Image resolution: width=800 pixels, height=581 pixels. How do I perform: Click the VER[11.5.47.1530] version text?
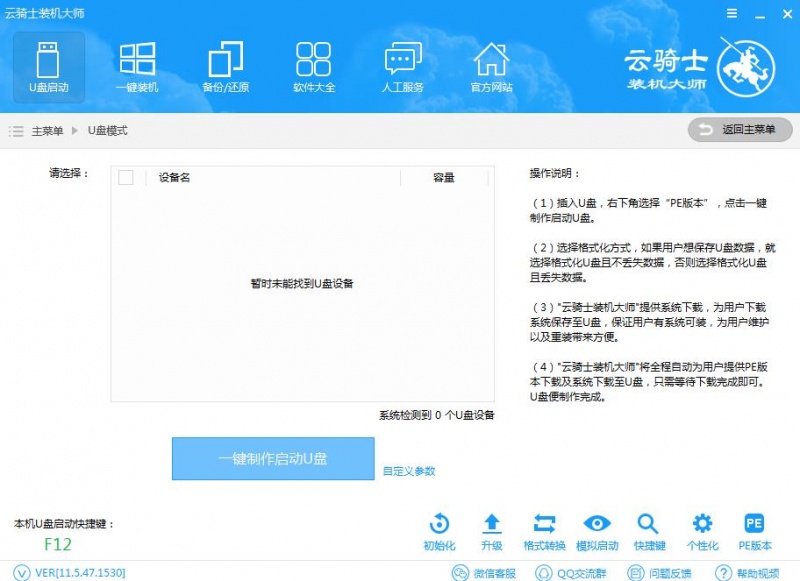(x=80, y=573)
